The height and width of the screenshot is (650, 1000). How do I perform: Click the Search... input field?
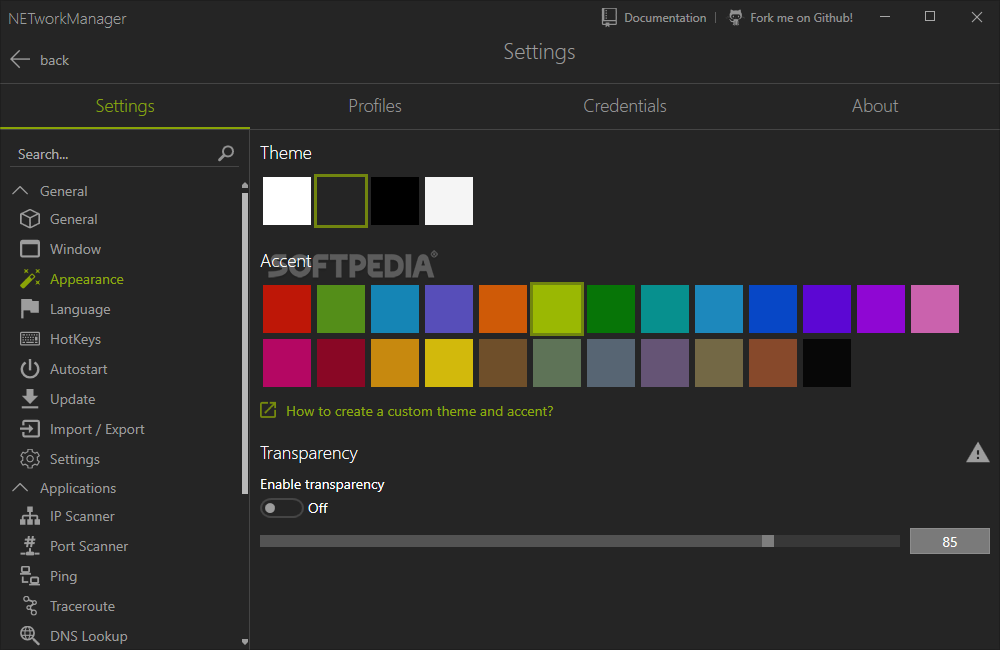click(124, 154)
